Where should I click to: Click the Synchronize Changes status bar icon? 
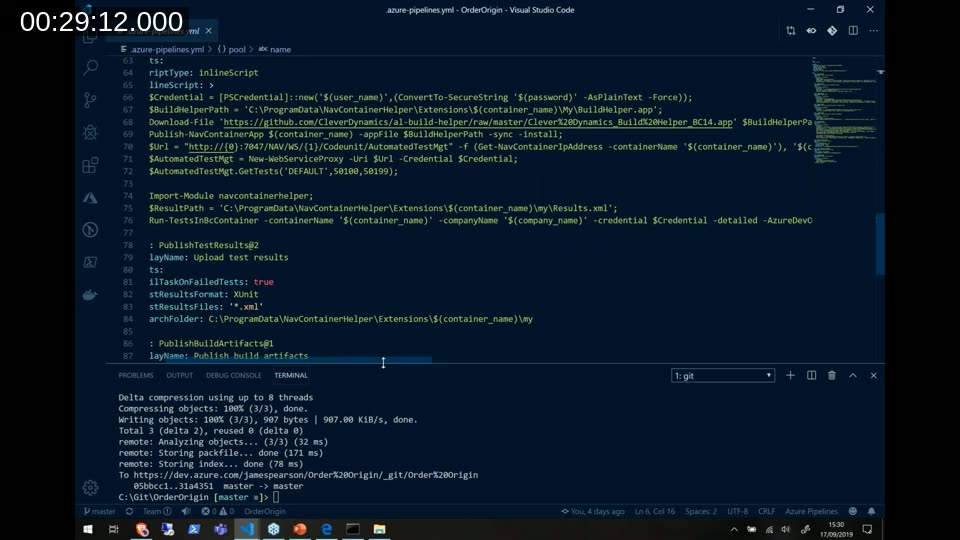(x=129, y=511)
